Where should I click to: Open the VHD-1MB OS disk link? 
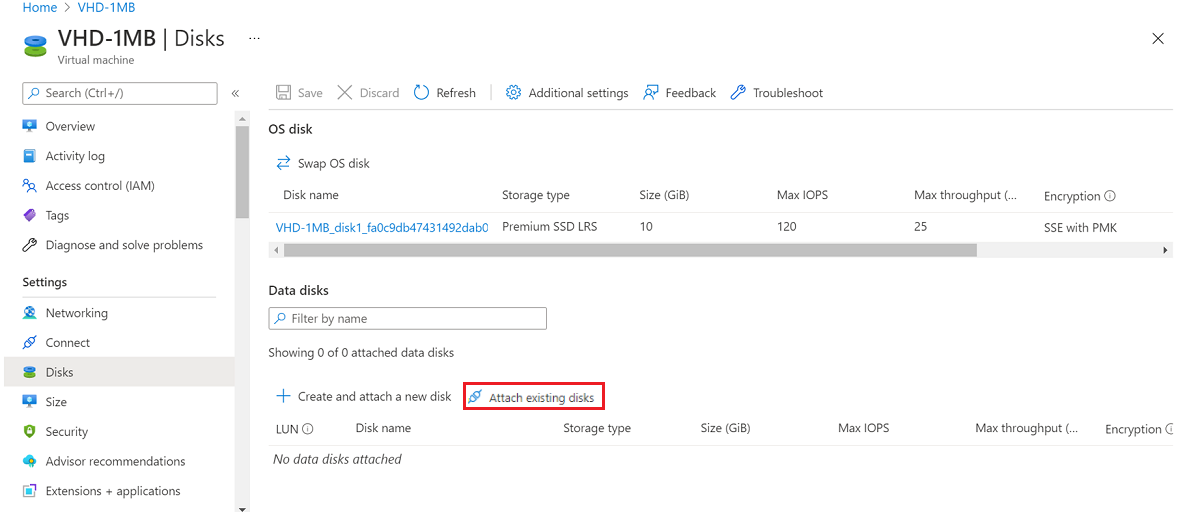[381, 227]
